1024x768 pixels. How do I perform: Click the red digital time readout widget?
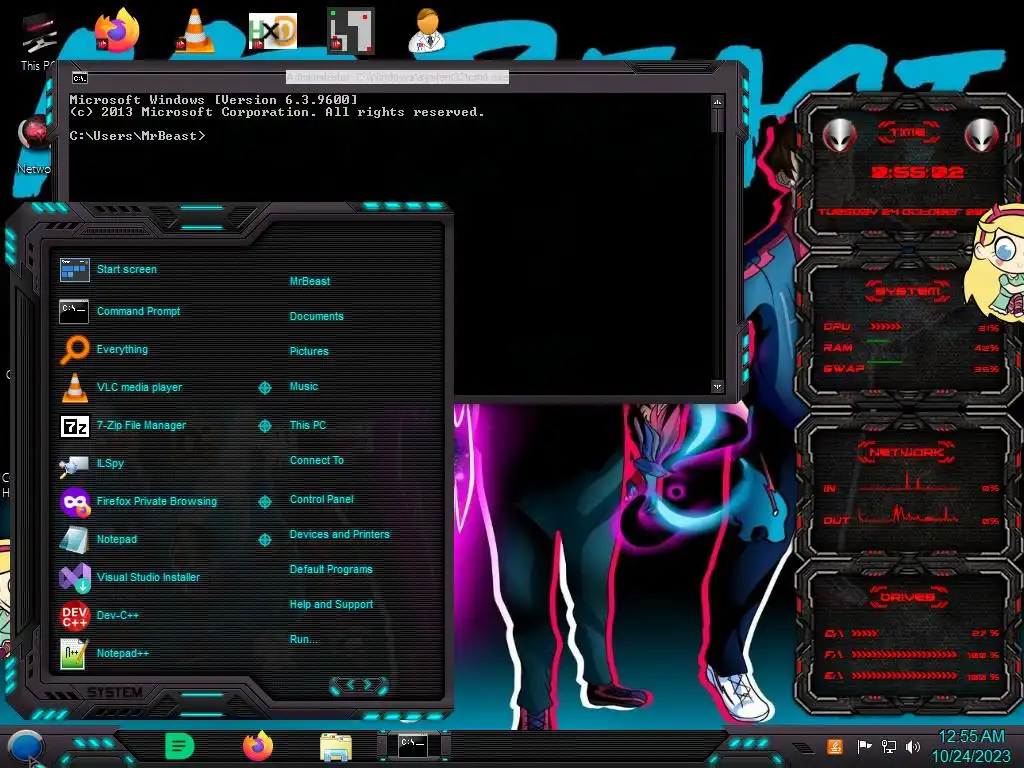[x=917, y=172]
